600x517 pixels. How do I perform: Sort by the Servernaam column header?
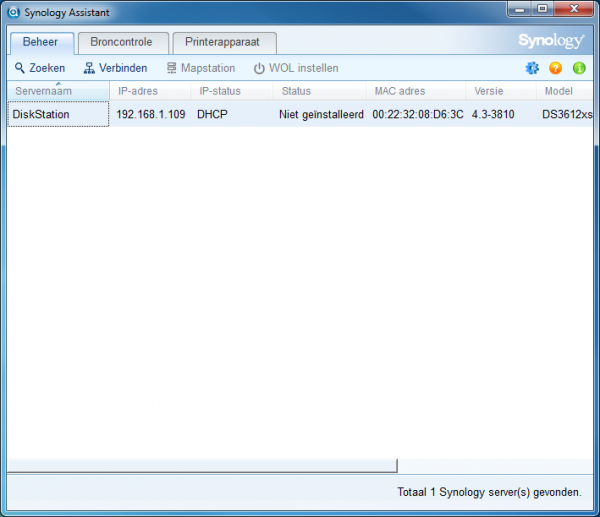(58, 91)
